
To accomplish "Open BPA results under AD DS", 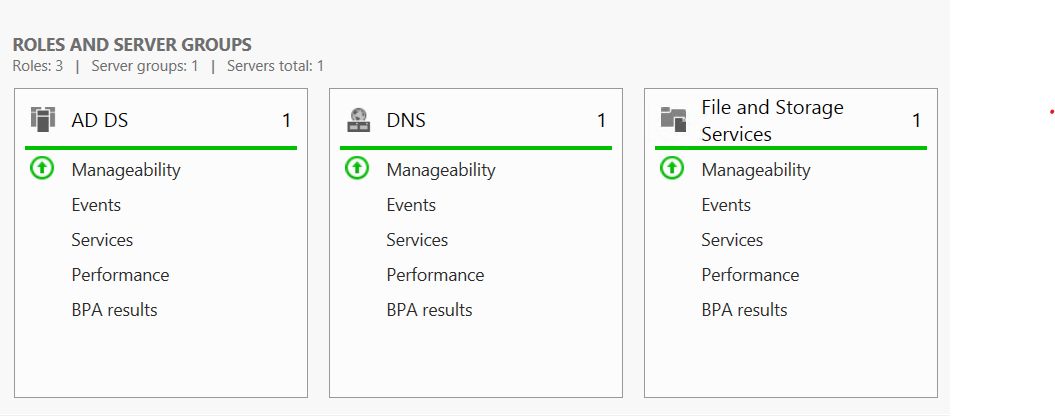I will pos(114,310).
